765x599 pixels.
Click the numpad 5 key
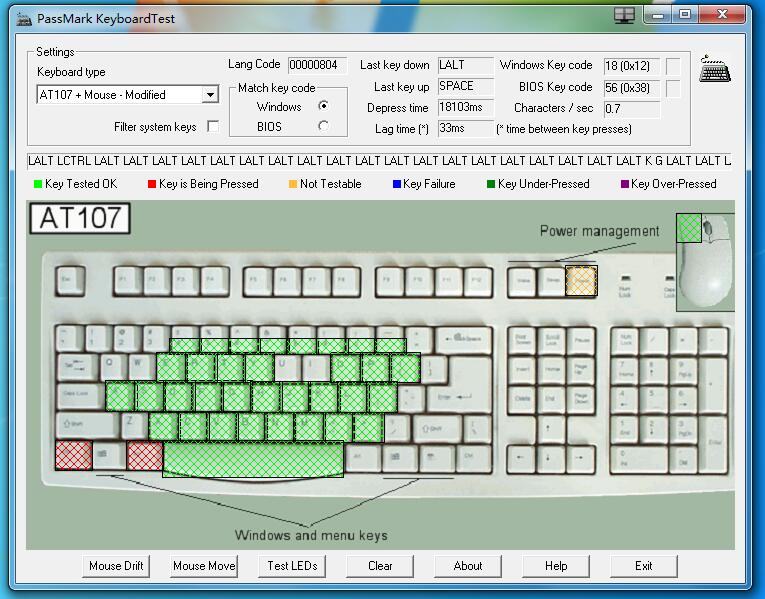pos(653,399)
